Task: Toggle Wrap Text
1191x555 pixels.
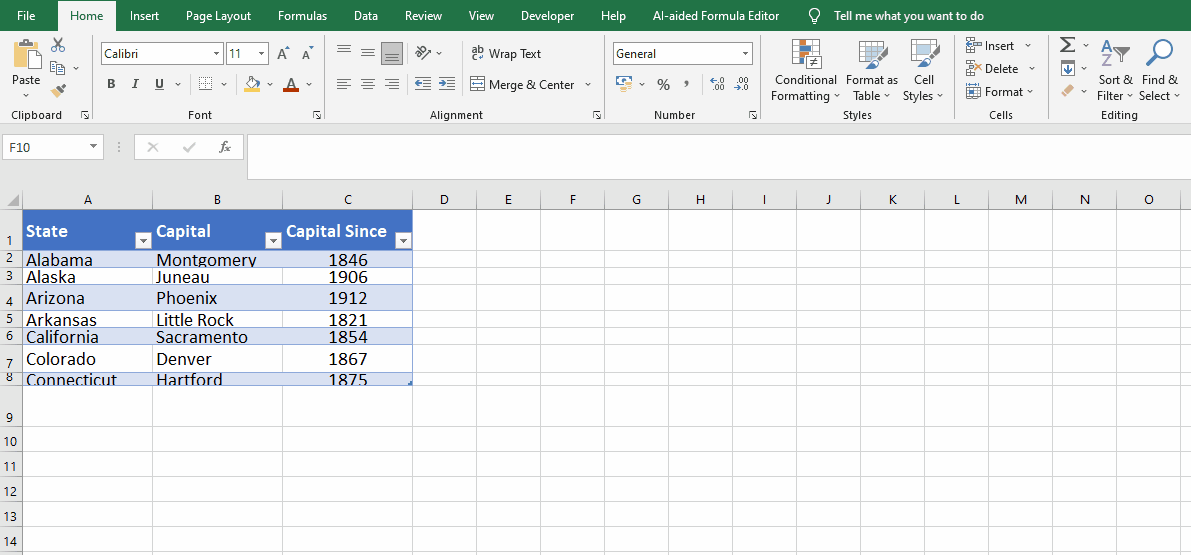Action: tap(506, 53)
